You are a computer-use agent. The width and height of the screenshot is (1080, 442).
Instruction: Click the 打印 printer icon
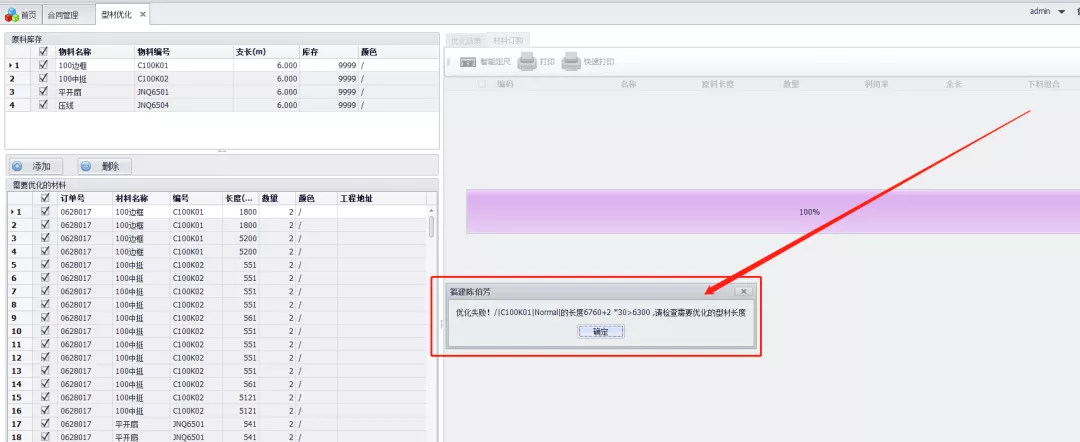coord(528,62)
